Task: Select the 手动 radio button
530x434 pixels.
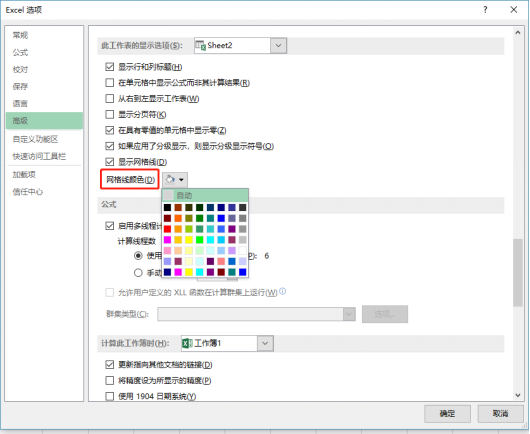Action: tap(138, 272)
